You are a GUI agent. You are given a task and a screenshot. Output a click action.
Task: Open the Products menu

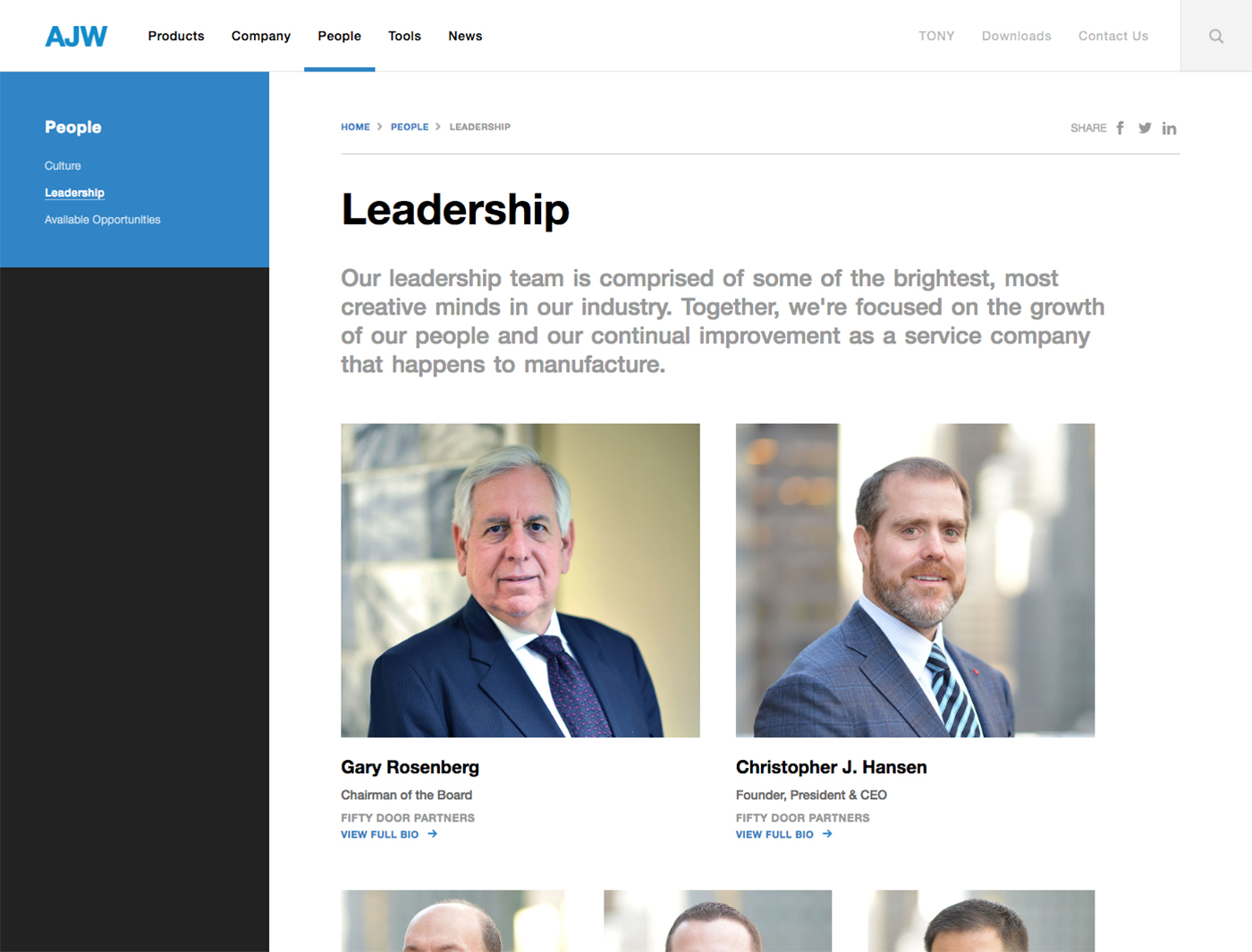(x=176, y=36)
